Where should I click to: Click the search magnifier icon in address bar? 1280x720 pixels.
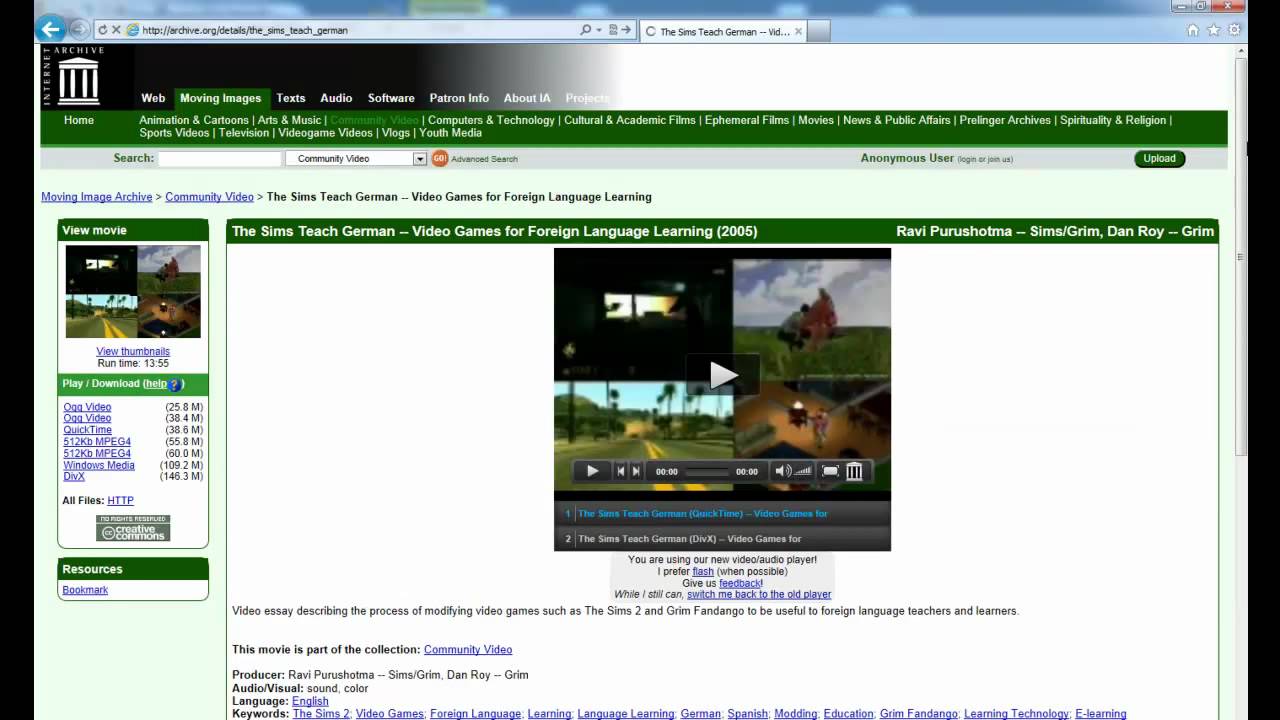tap(586, 30)
